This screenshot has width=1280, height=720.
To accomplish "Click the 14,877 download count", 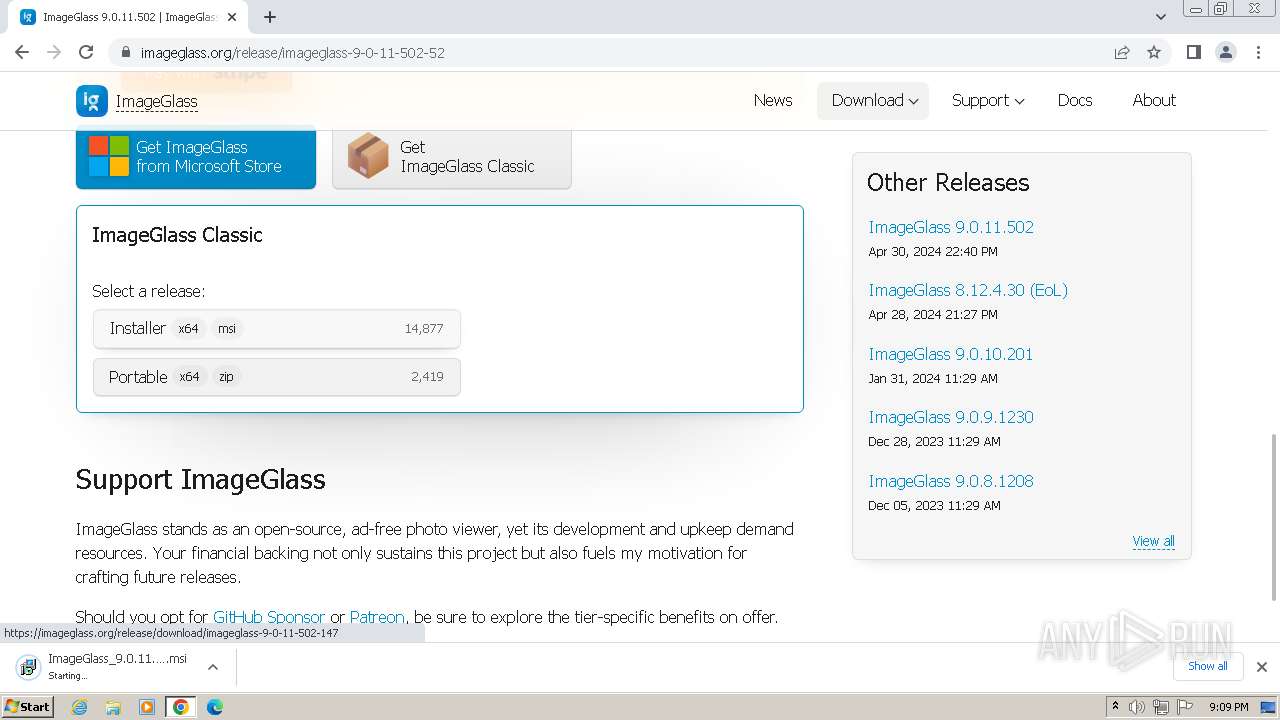I will (x=424, y=329).
